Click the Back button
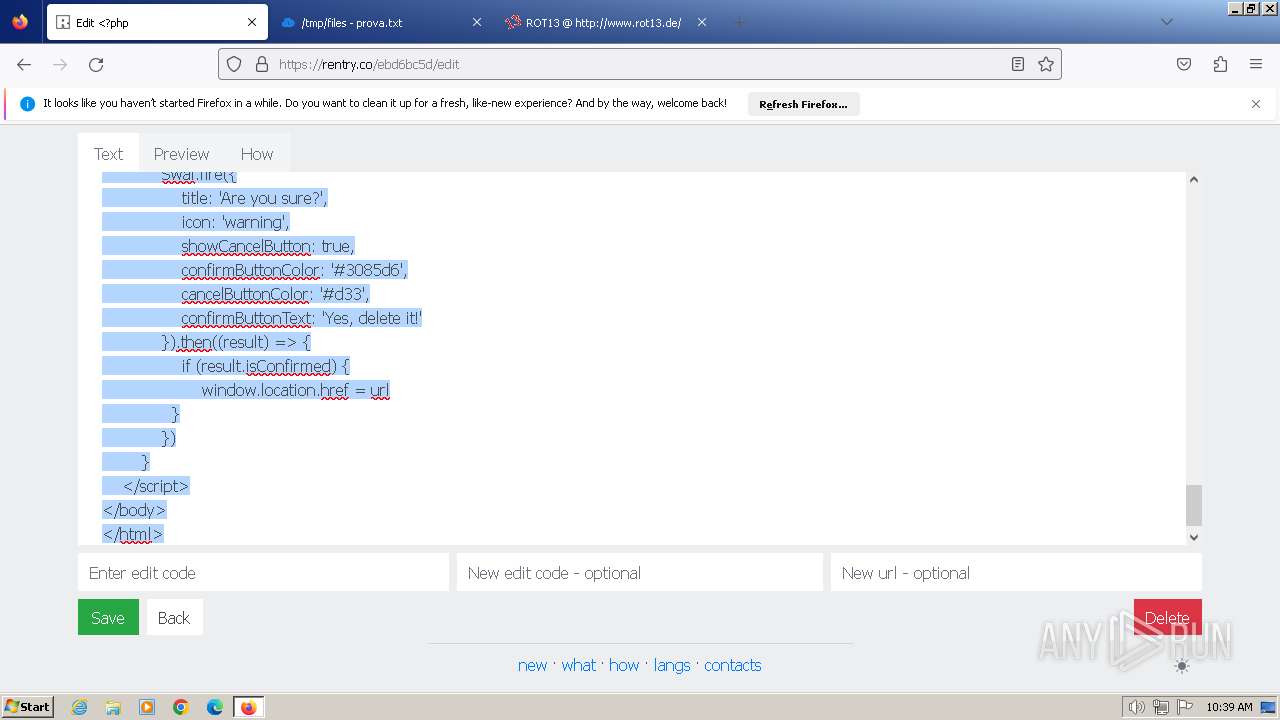 (174, 617)
